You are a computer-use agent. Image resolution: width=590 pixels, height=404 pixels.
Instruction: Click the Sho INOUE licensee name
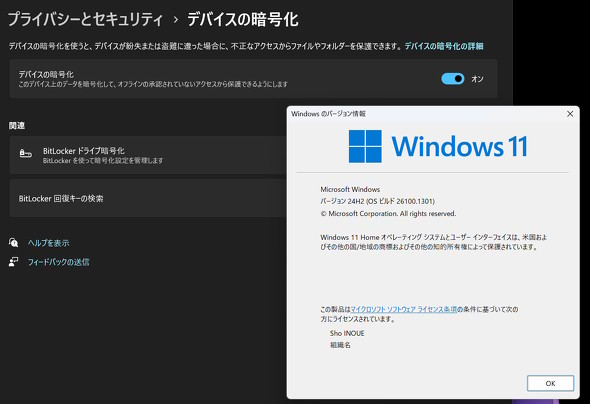pos(347,333)
